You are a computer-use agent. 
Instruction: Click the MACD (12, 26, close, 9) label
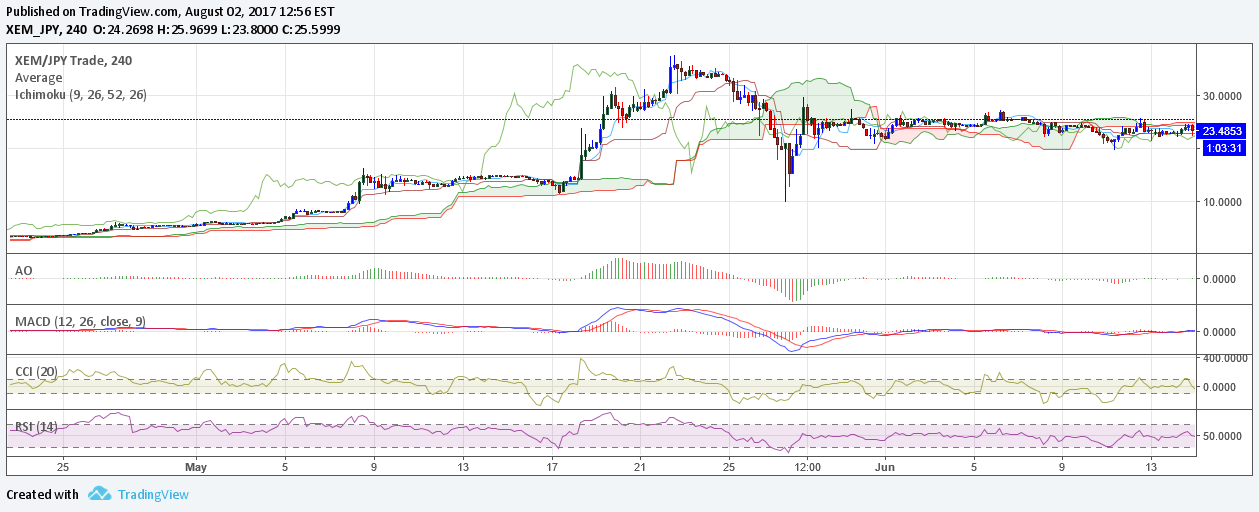coord(81,321)
